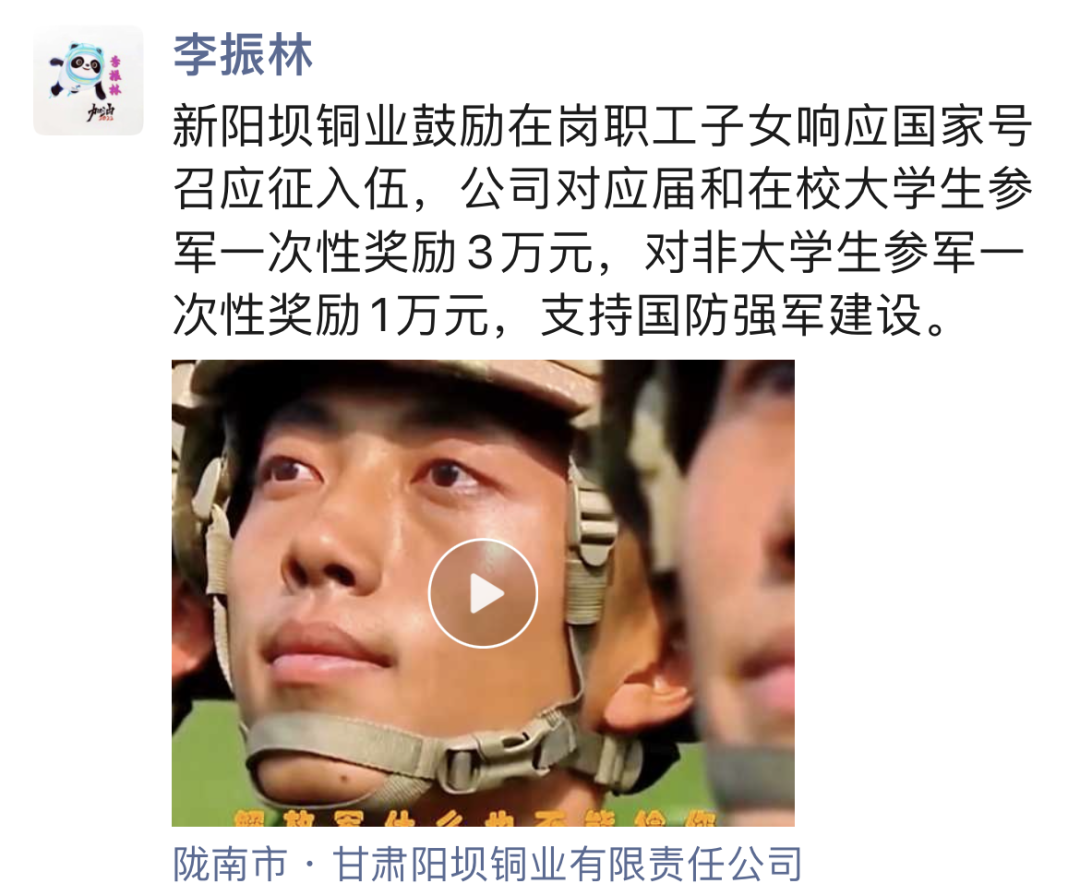Open location link 甘肃阳坝铜业有限责任公司
The height and width of the screenshot is (886, 1080).
tap(568, 863)
